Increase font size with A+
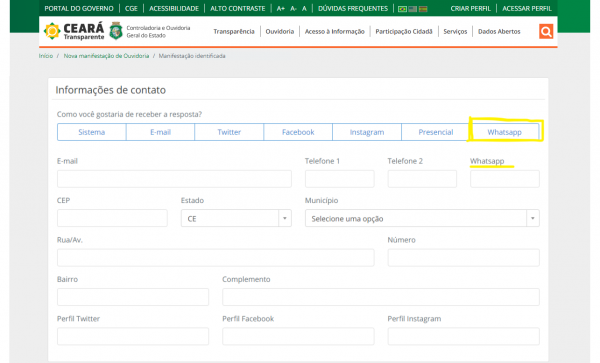Screen dimensions: 600x363 (280, 8)
